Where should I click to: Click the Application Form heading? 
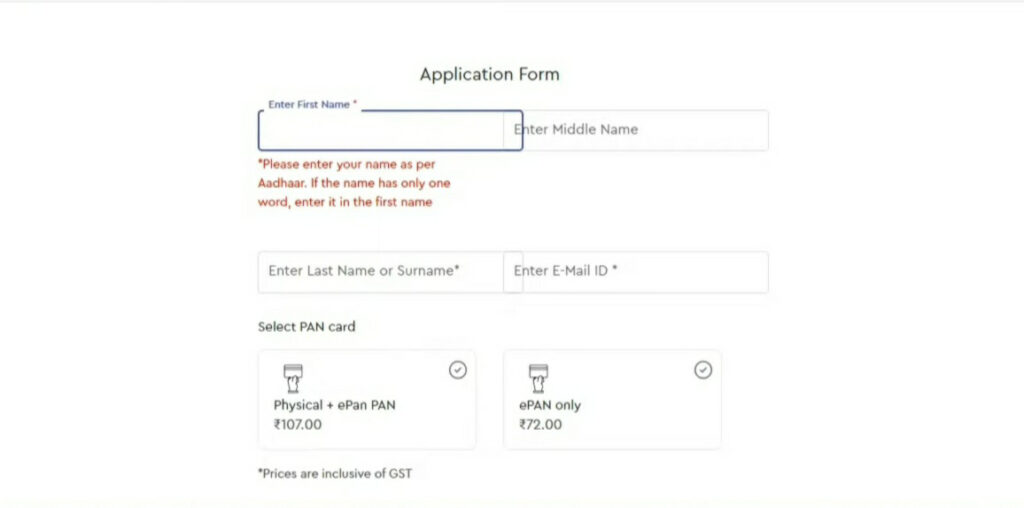(x=489, y=75)
